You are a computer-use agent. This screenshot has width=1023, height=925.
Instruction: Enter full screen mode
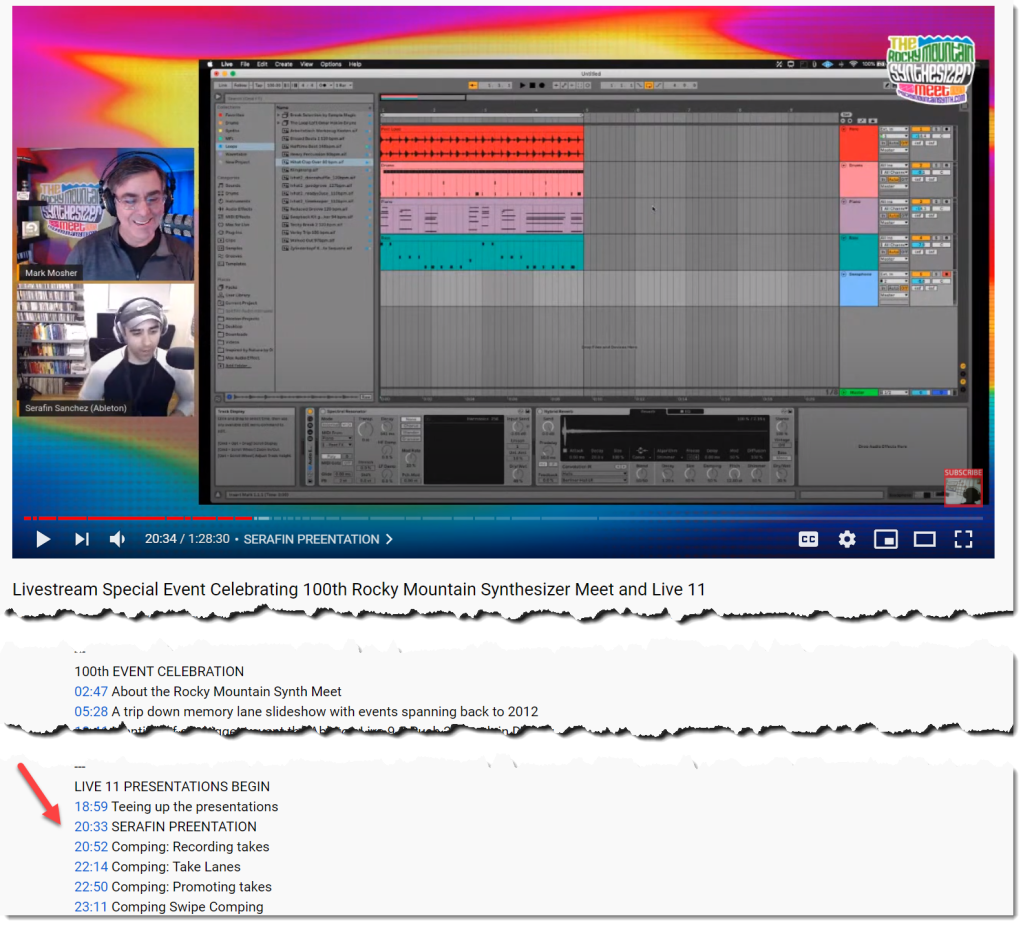pyautogui.click(x=963, y=539)
